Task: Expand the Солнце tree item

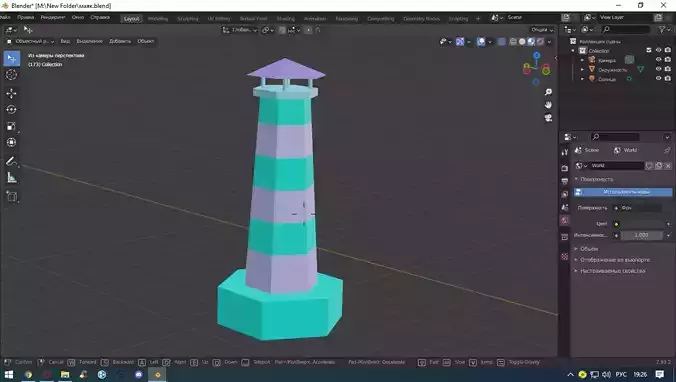Action: pyautogui.click(x=582, y=79)
